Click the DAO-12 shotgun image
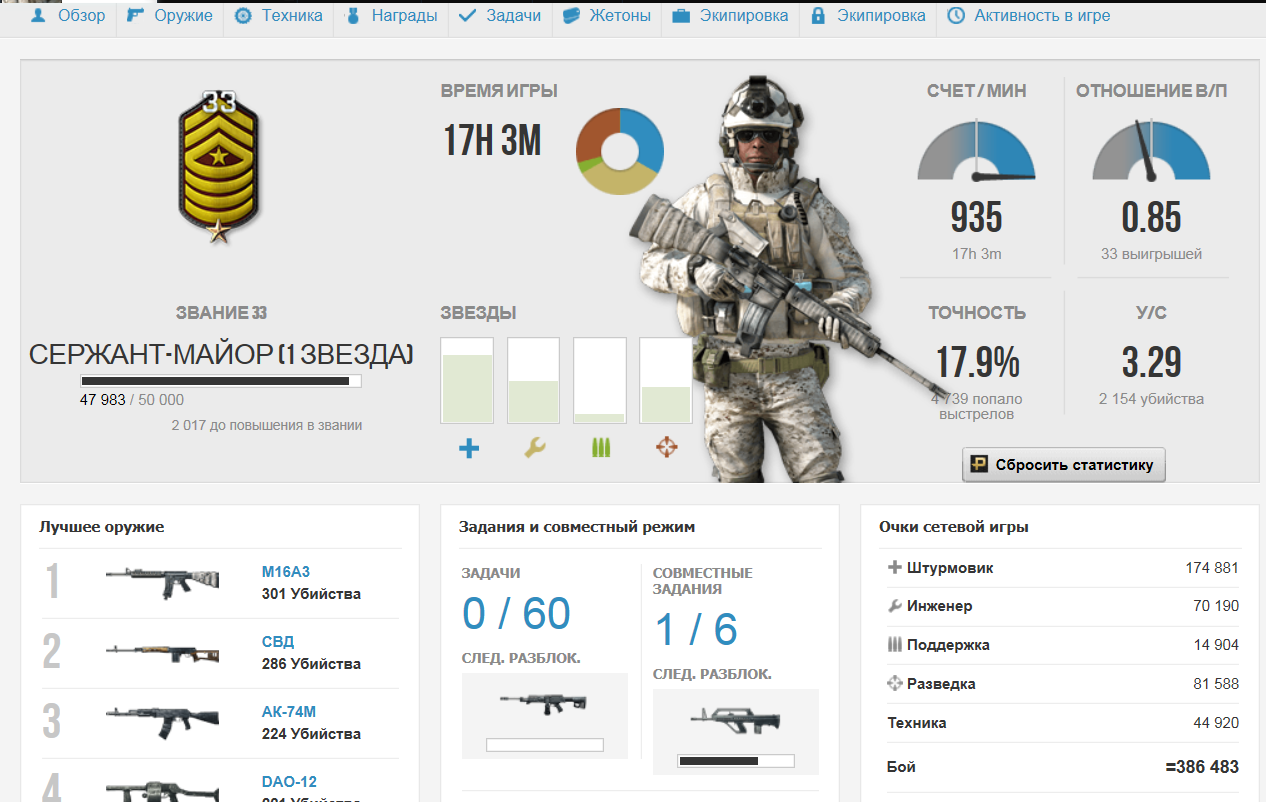 161,789
